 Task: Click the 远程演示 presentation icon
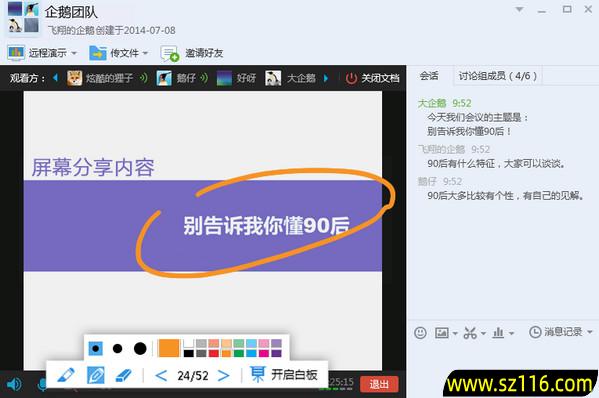pyautogui.click(x=16, y=53)
